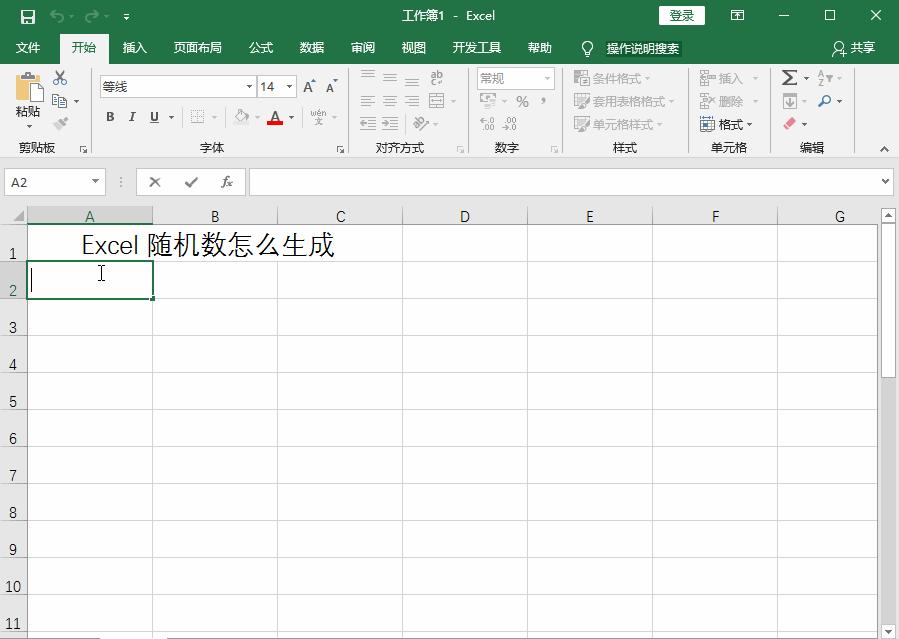Click Increase Indent icon
This screenshot has height=639, width=899.
pos(390,123)
